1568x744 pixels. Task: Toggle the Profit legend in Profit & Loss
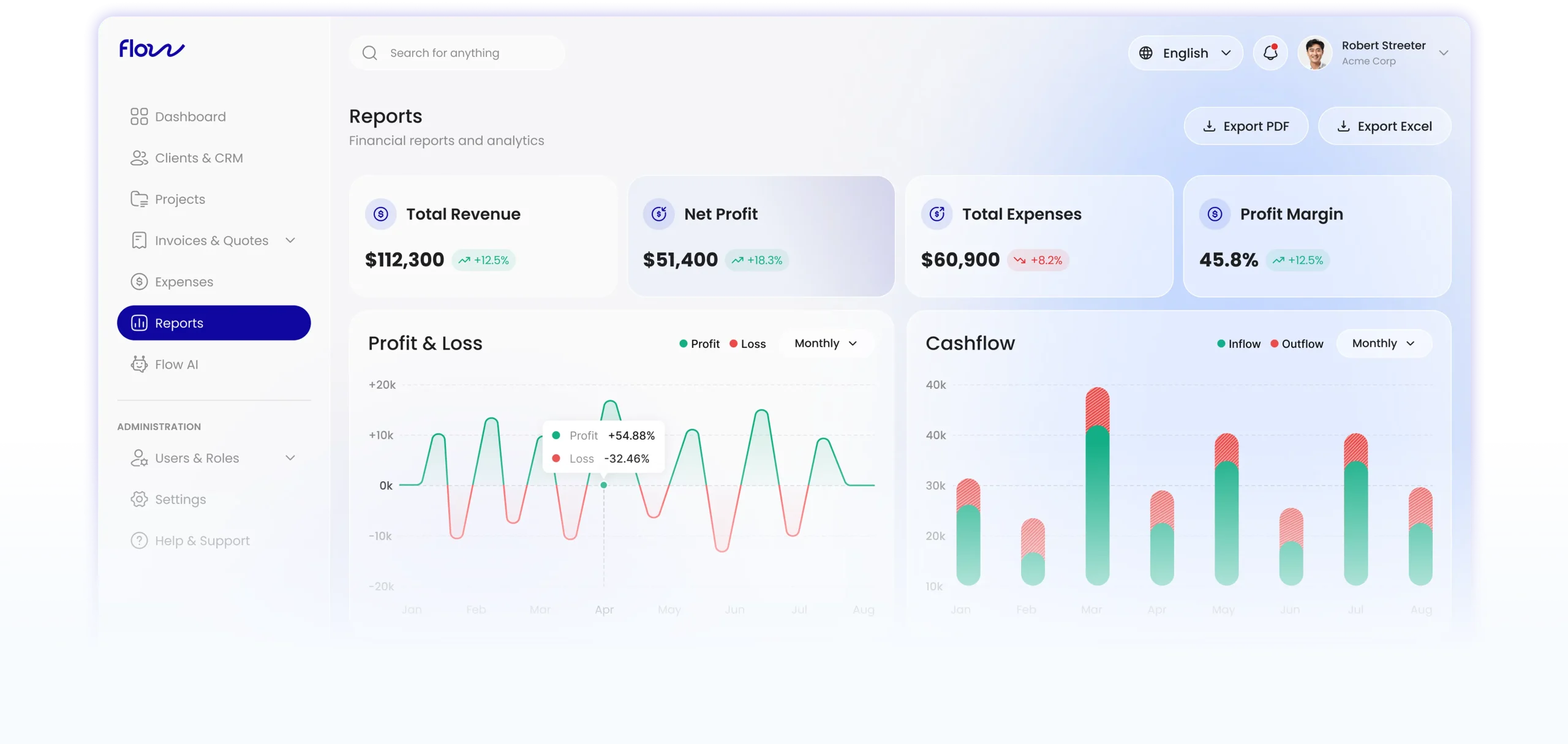tap(699, 344)
